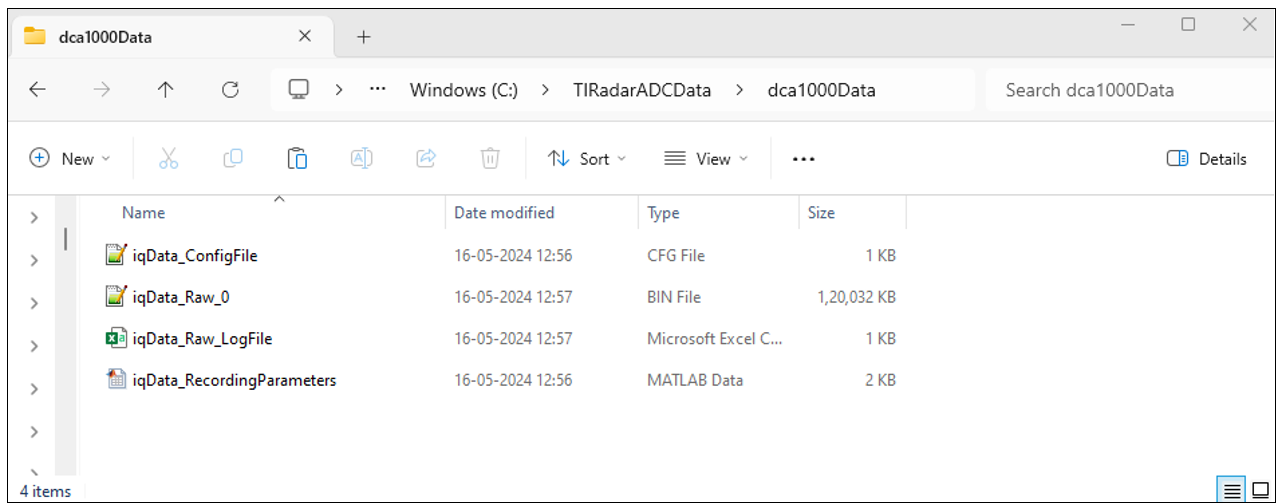Click the Copy icon in toolbar
This screenshot has width=1278, height=503.
pyautogui.click(x=232, y=158)
